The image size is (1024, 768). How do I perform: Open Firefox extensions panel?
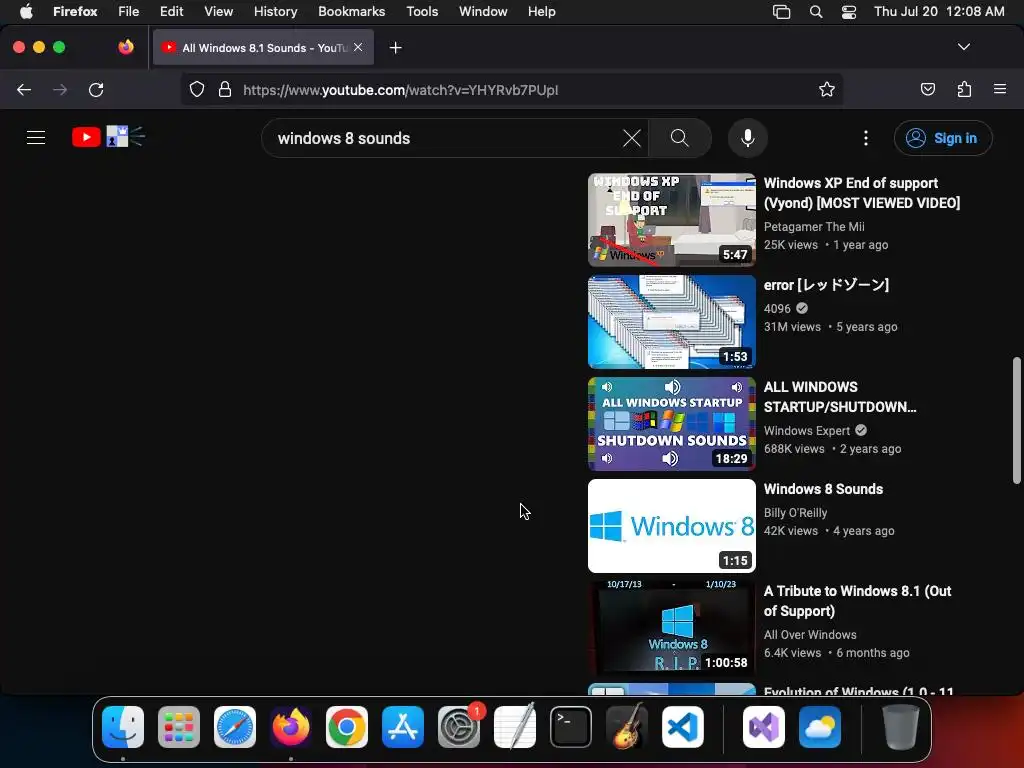point(964,89)
